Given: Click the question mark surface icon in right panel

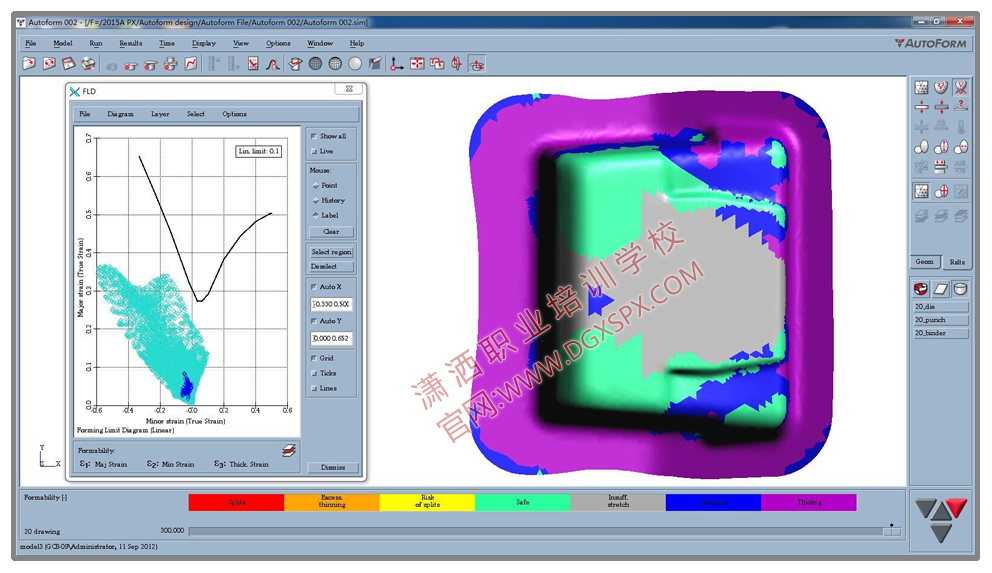Looking at the screenshot, I should click(x=961, y=107).
